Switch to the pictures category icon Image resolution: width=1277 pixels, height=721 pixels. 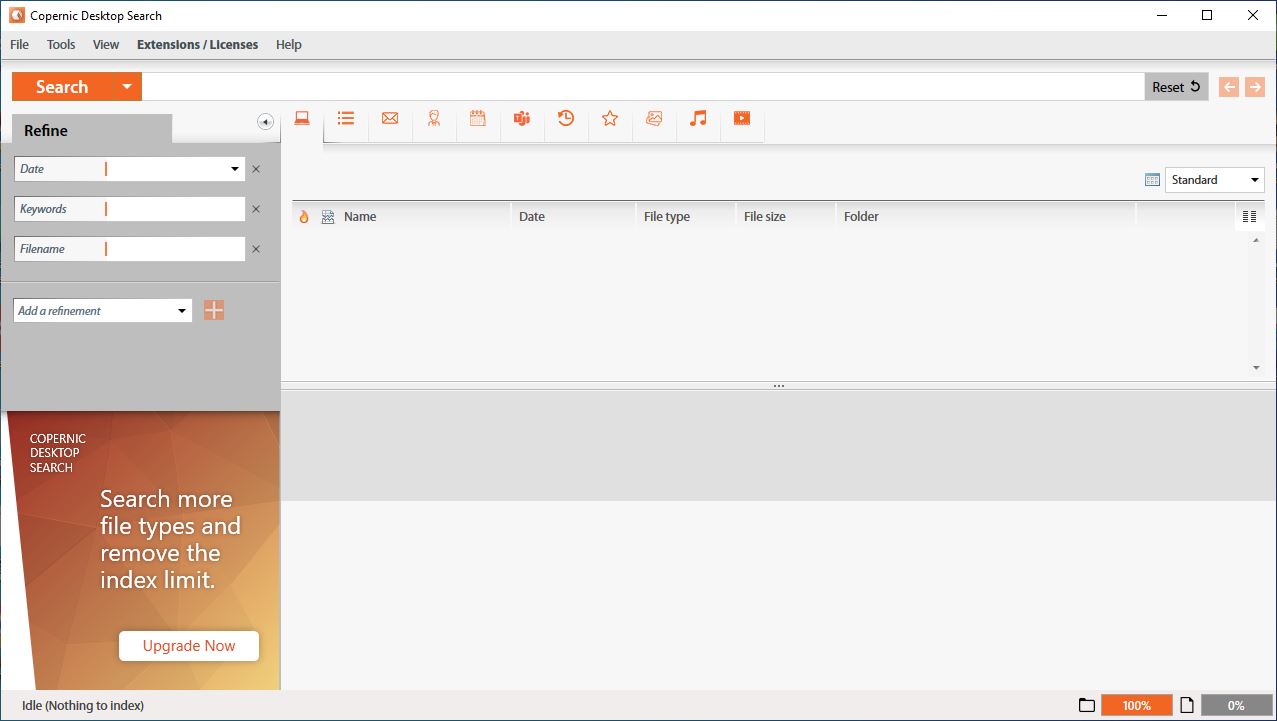654,118
